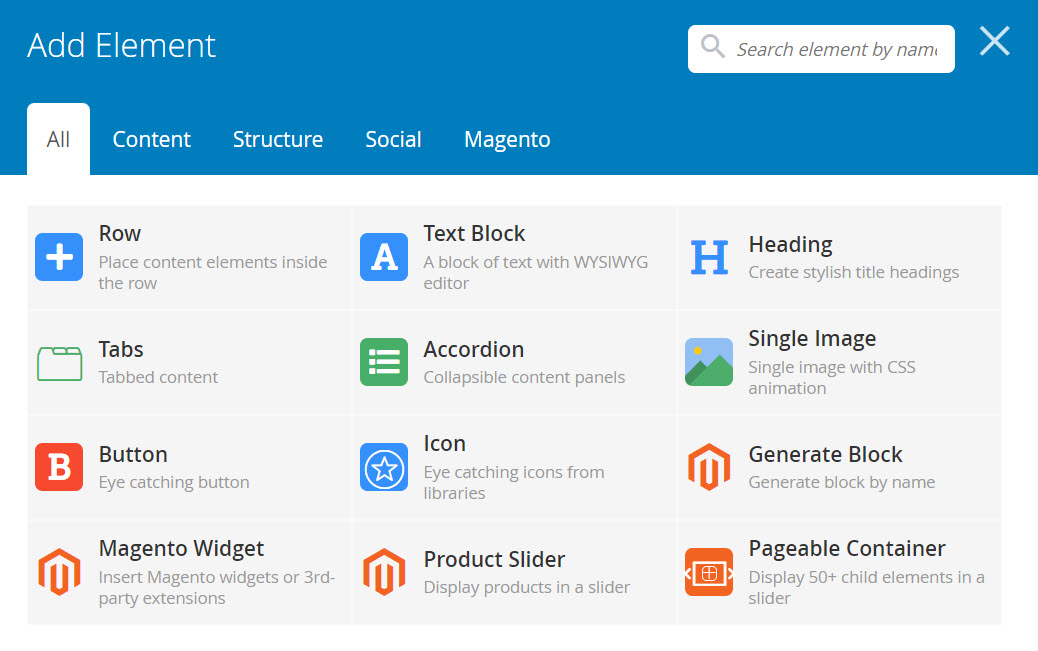Select the Single Image landscape icon
This screenshot has height=651, width=1038.
pos(709,362)
